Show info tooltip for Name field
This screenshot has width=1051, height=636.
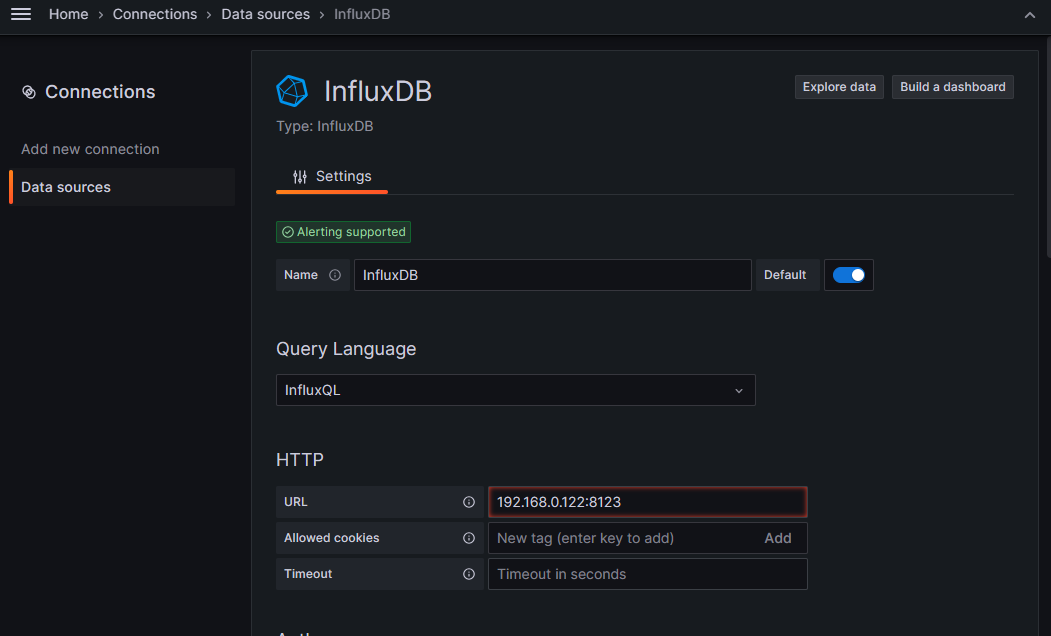pyautogui.click(x=334, y=275)
